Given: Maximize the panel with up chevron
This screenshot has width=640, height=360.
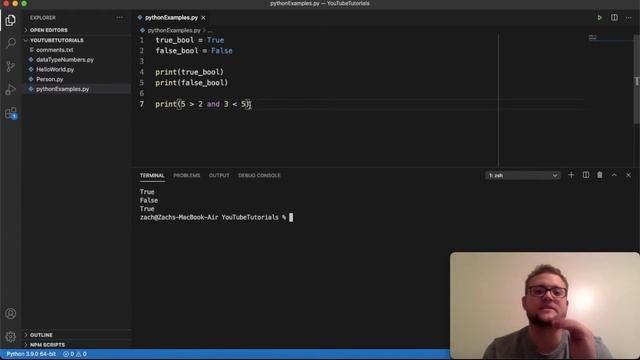Looking at the screenshot, I should (614, 175).
